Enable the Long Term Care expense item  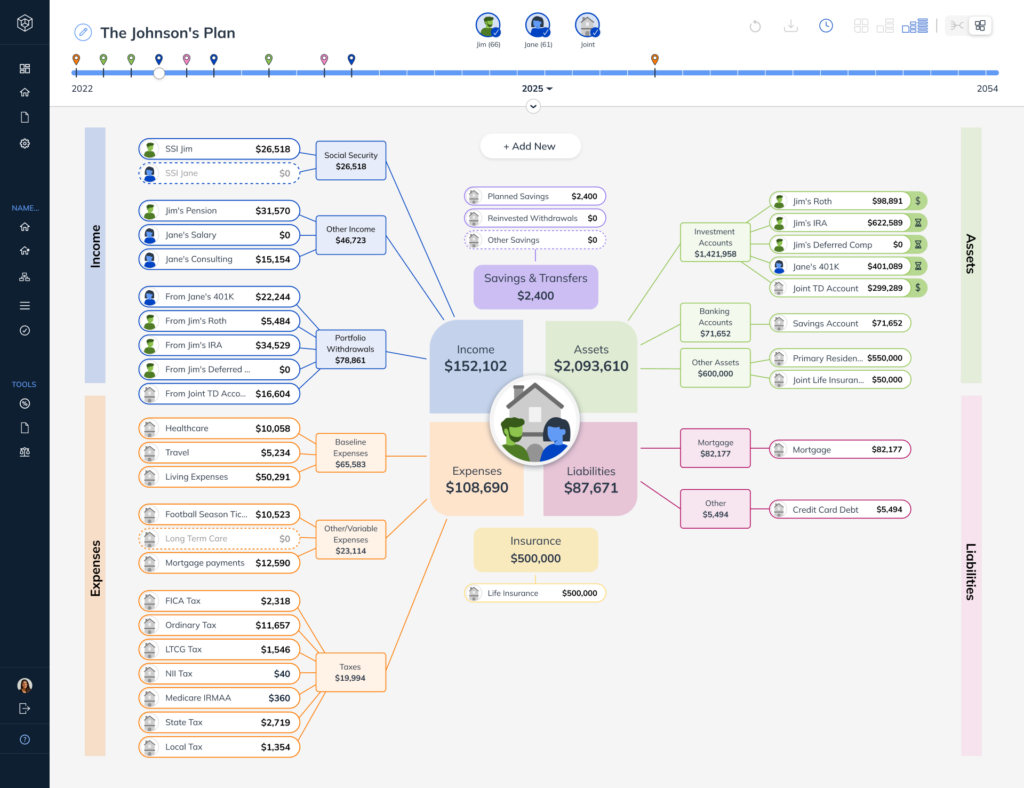click(219, 539)
